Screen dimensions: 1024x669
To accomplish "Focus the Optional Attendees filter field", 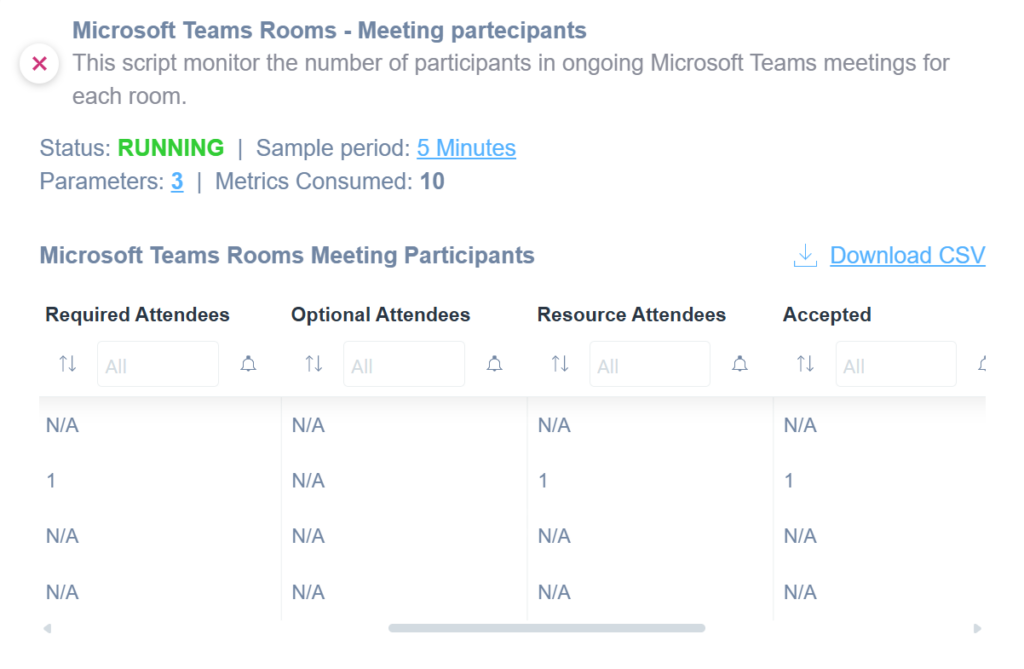I will pos(404,364).
